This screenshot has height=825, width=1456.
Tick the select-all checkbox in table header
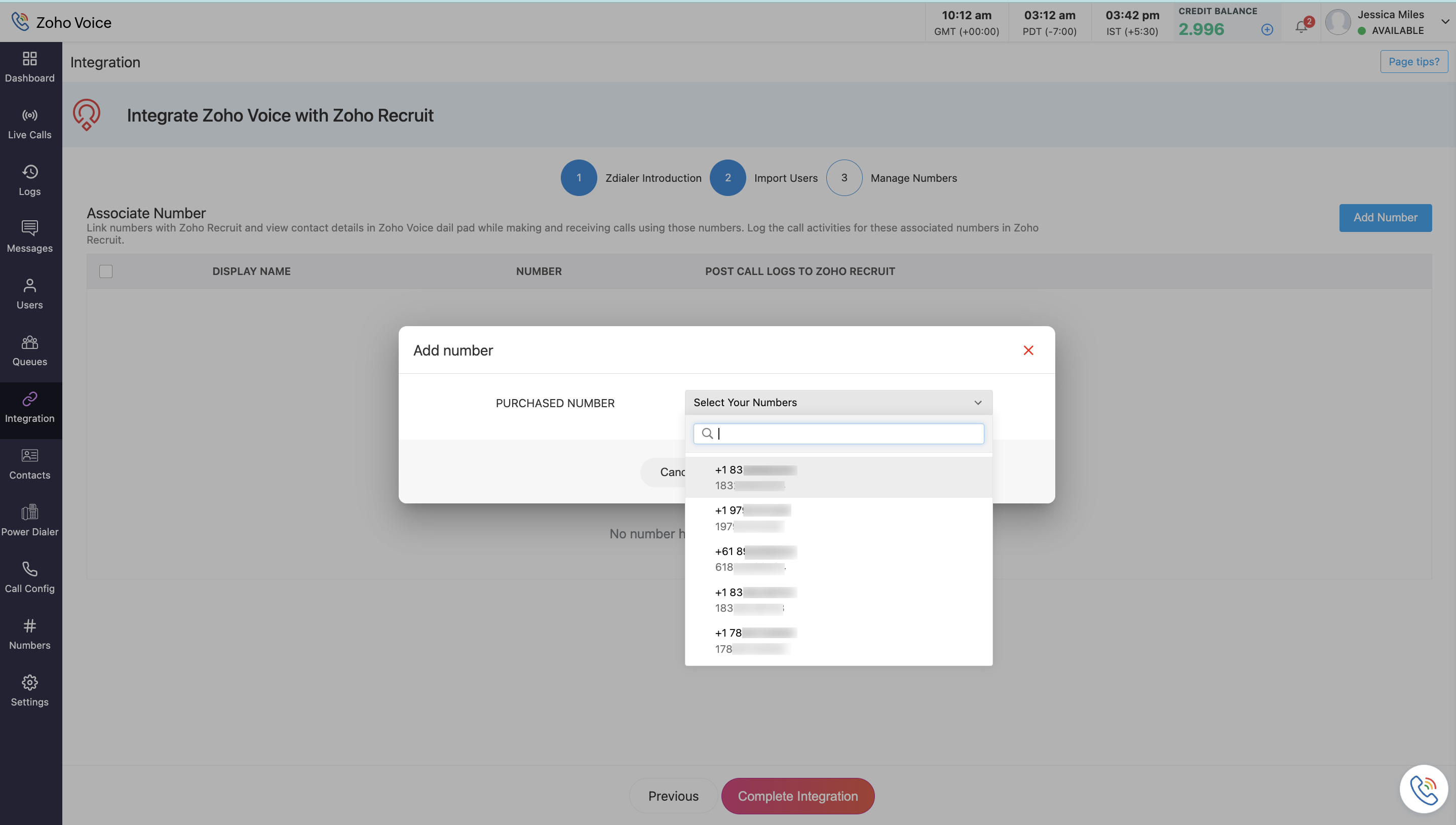coord(106,271)
